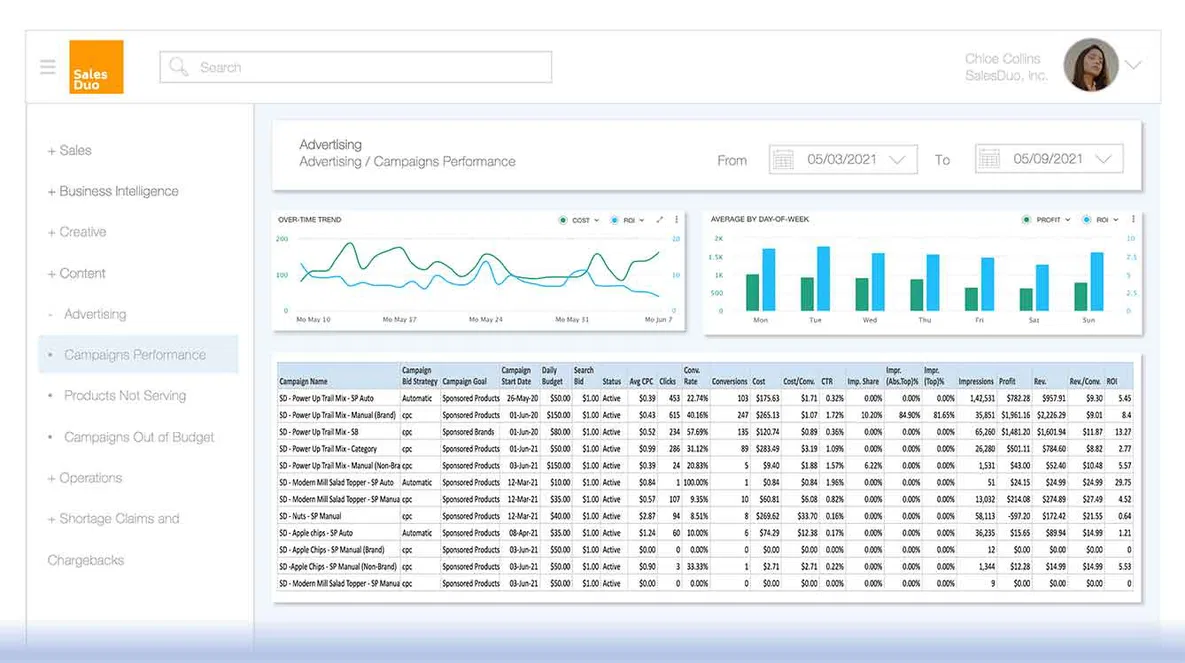Expand the Sales sidebar section
Image resolution: width=1185 pixels, height=663 pixels.
tap(70, 150)
